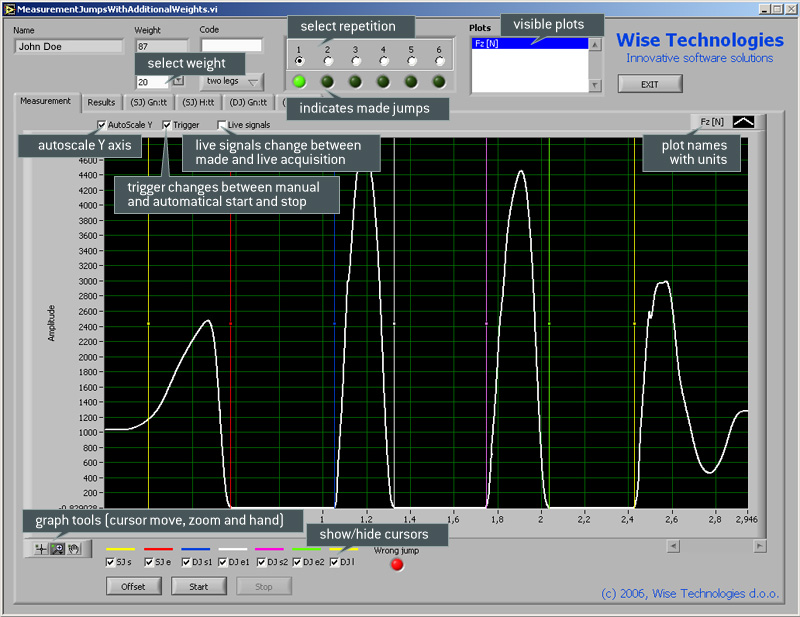This screenshot has width=800, height=617.
Task: Toggle the Trigger checkbox
Action: coord(167,125)
